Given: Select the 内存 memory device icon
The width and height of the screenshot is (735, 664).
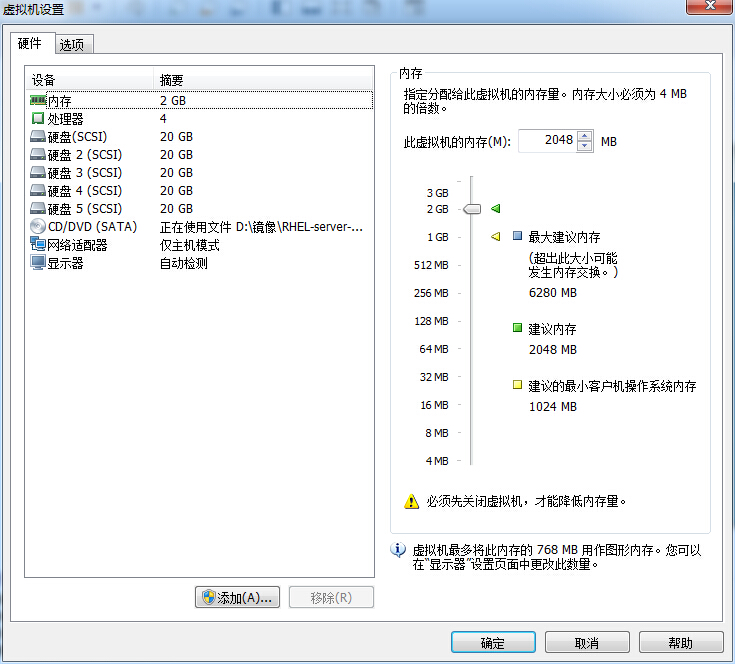Looking at the screenshot, I should point(38,100).
